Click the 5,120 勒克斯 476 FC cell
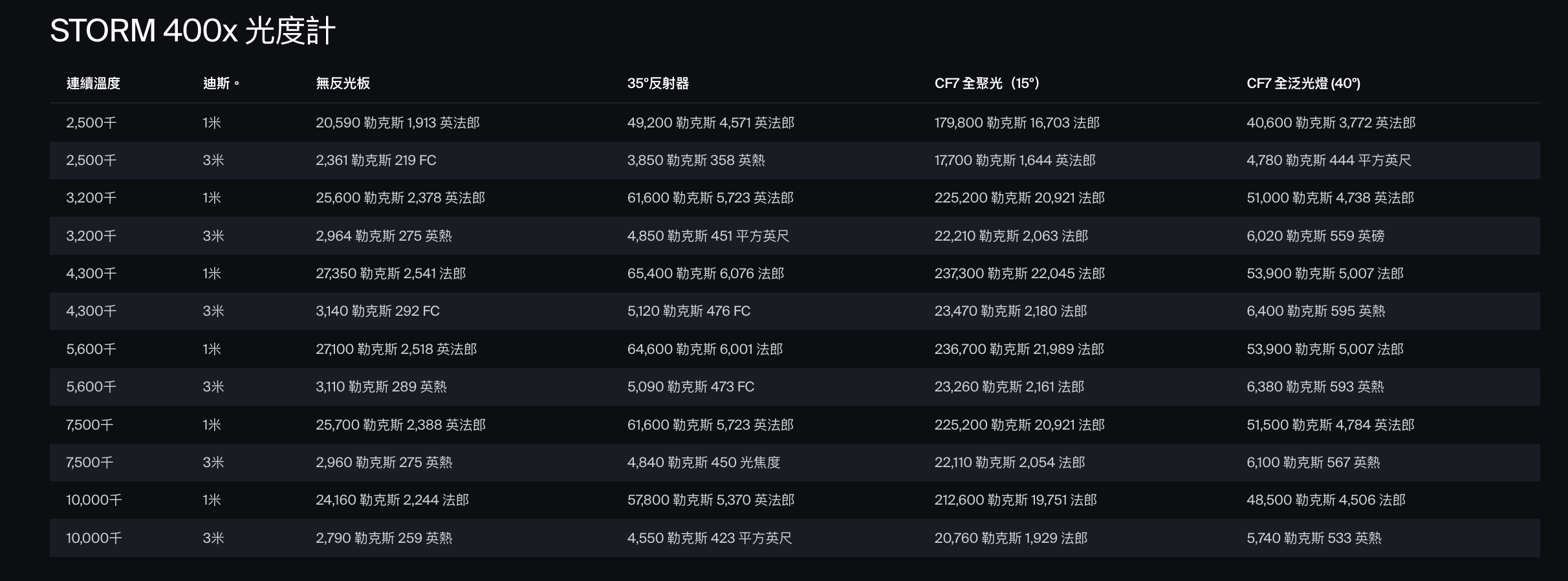 [x=689, y=311]
